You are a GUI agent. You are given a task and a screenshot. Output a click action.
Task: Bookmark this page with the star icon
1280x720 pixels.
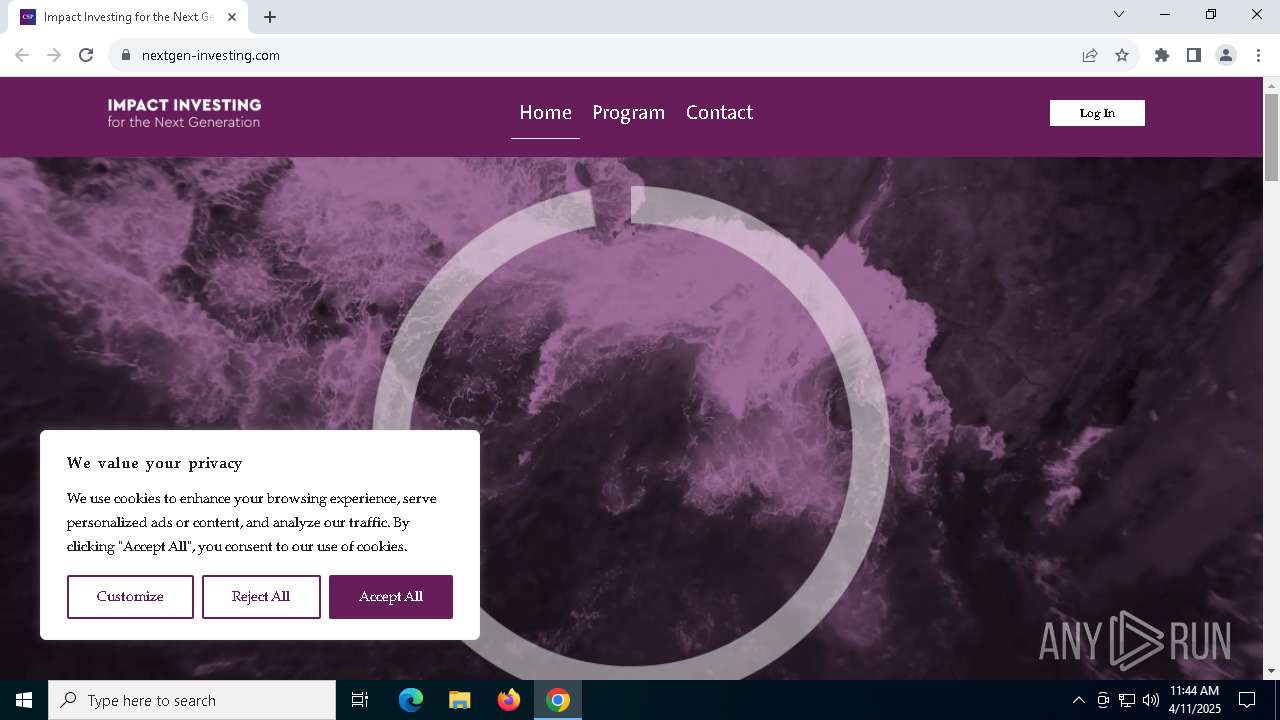tap(1122, 56)
